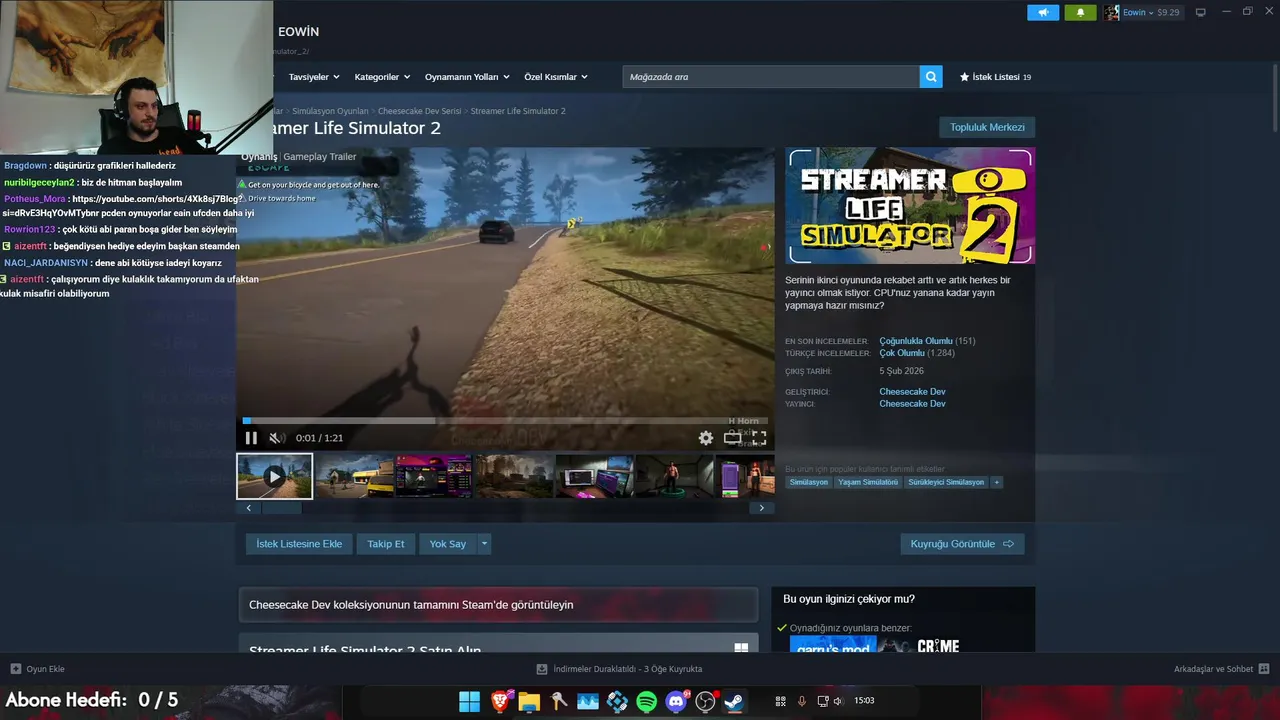Click the Steam taskbar icon
The height and width of the screenshot is (720, 1280).
coord(735,702)
